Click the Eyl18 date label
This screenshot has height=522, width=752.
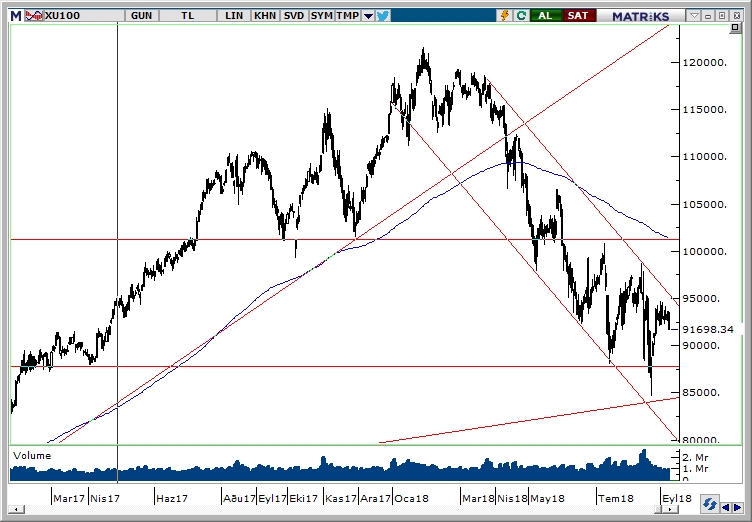(x=677, y=498)
